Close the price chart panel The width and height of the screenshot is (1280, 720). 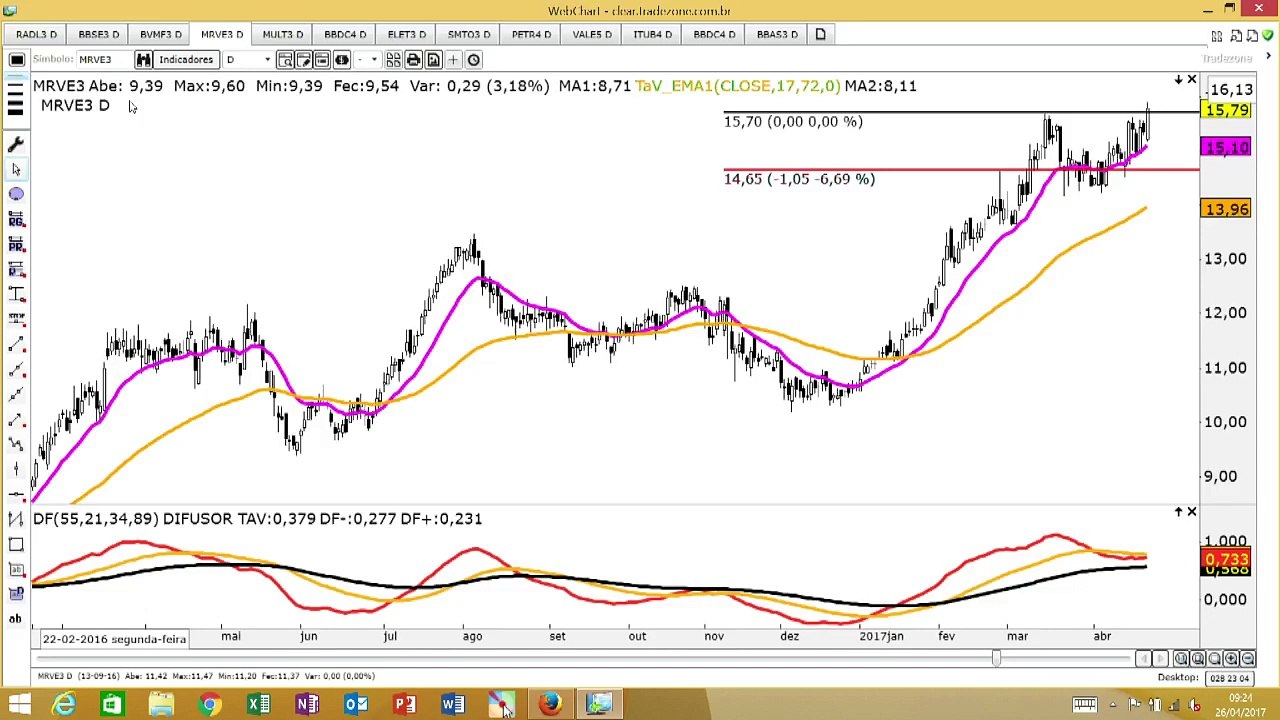1191,79
